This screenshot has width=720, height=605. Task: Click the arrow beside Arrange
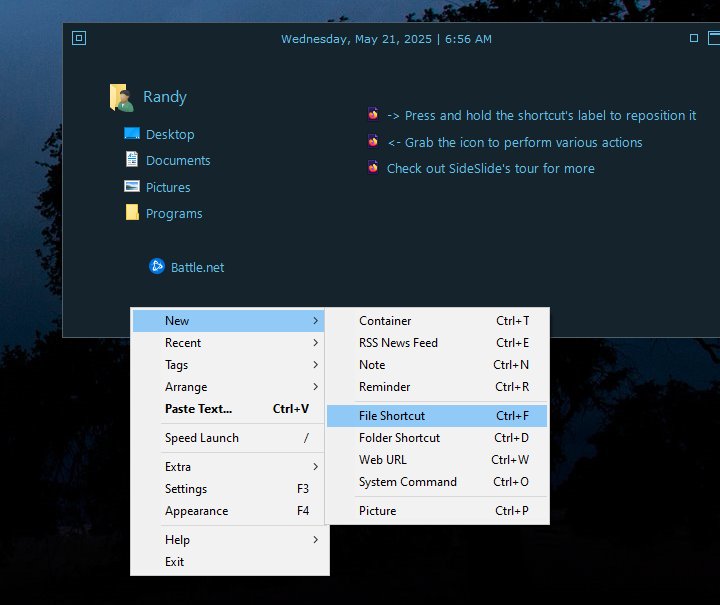[x=315, y=387]
